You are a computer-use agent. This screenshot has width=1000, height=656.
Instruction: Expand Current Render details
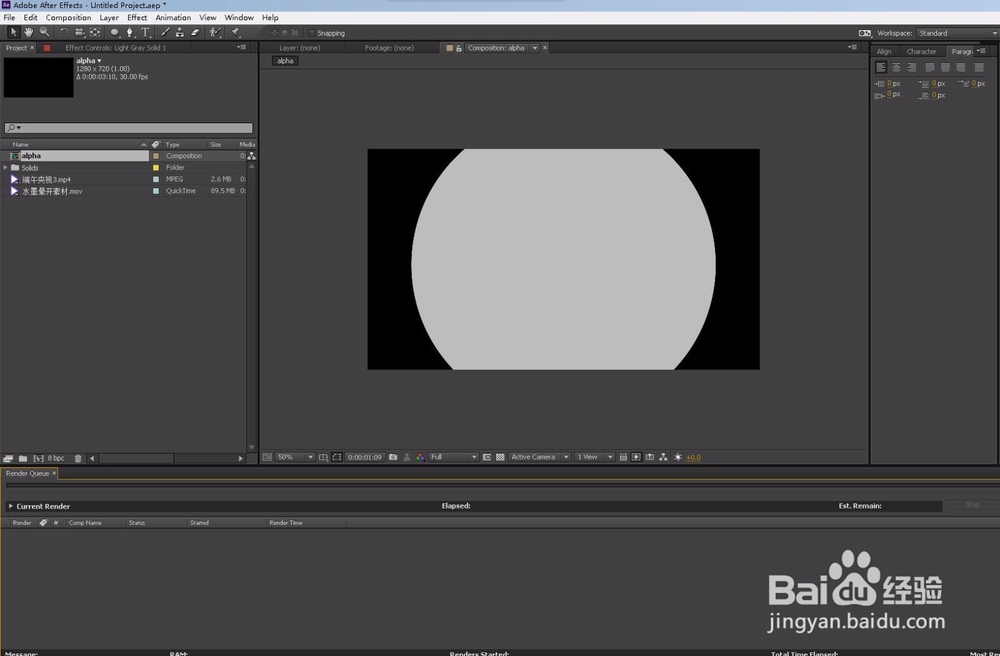10,506
